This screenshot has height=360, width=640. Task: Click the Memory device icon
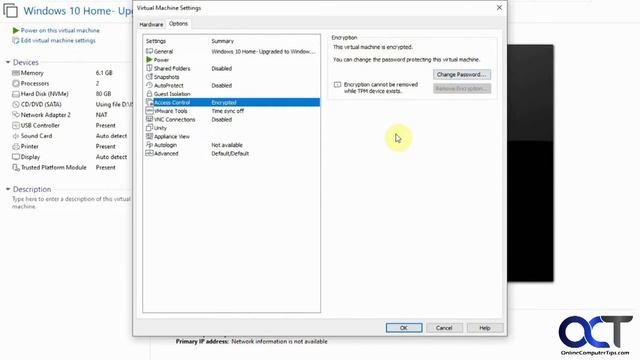pyautogui.click(x=16, y=73)
